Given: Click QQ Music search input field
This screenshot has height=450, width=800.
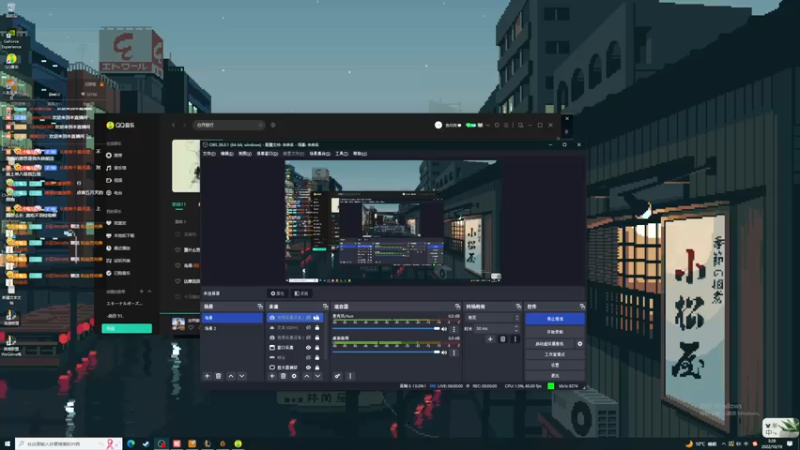Looking at the screenshot, I should pos(229,125).
